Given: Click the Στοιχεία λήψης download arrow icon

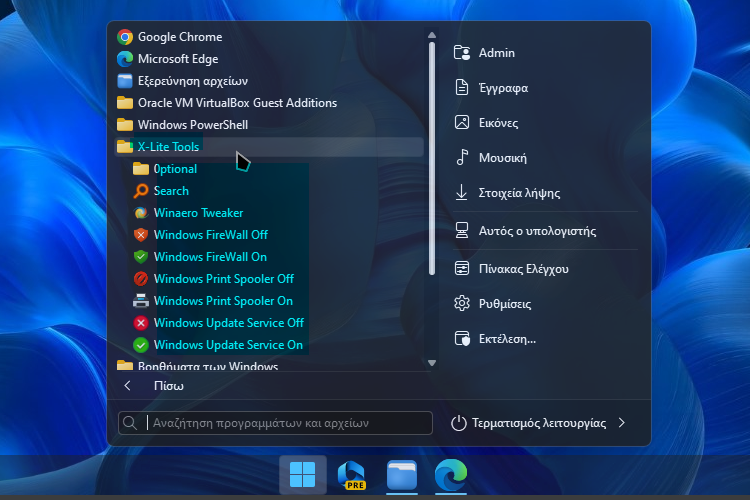Looking at the screenshot, I should pos(462,192).
